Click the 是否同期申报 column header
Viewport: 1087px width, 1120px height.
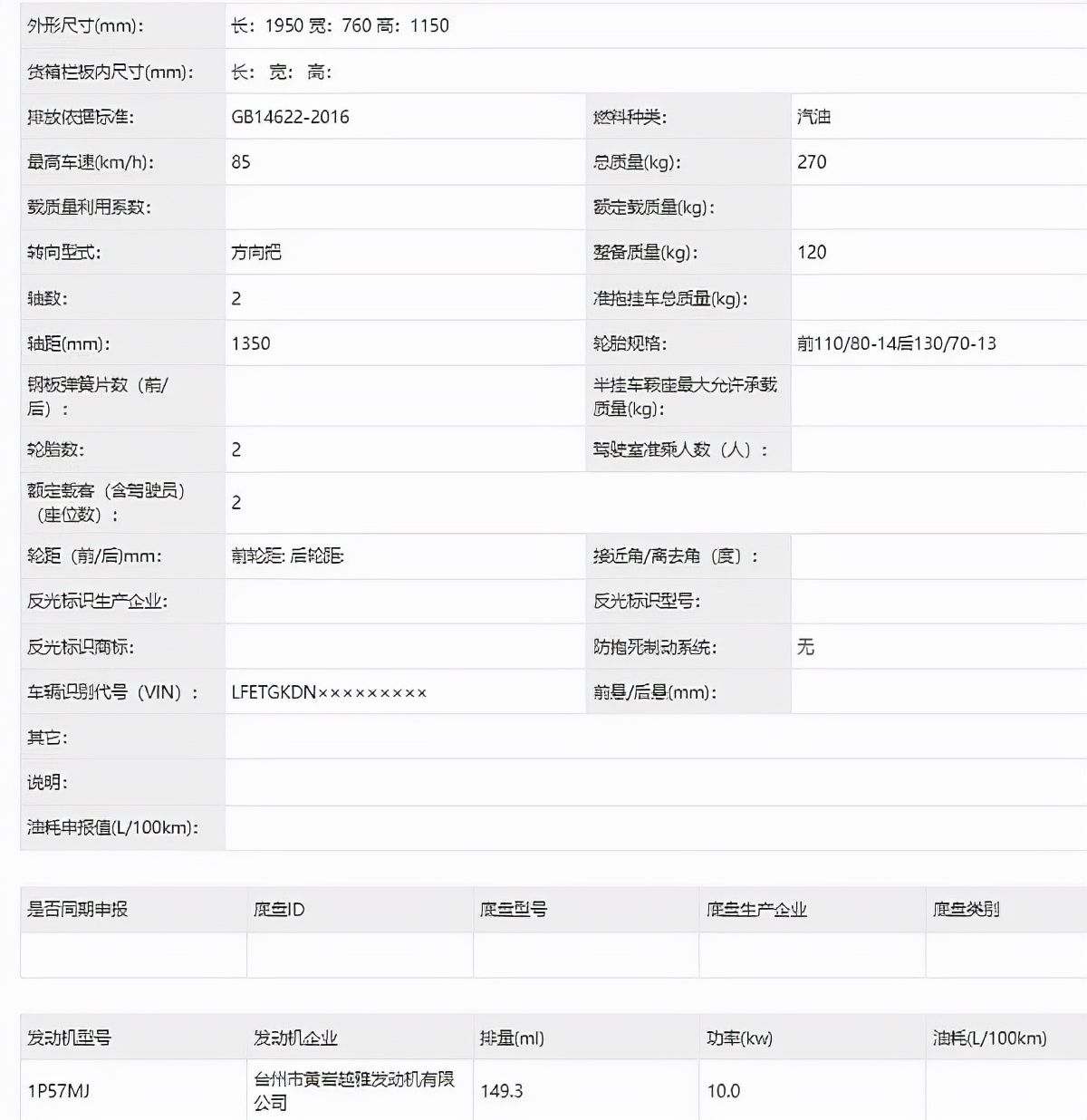(72, 909)
